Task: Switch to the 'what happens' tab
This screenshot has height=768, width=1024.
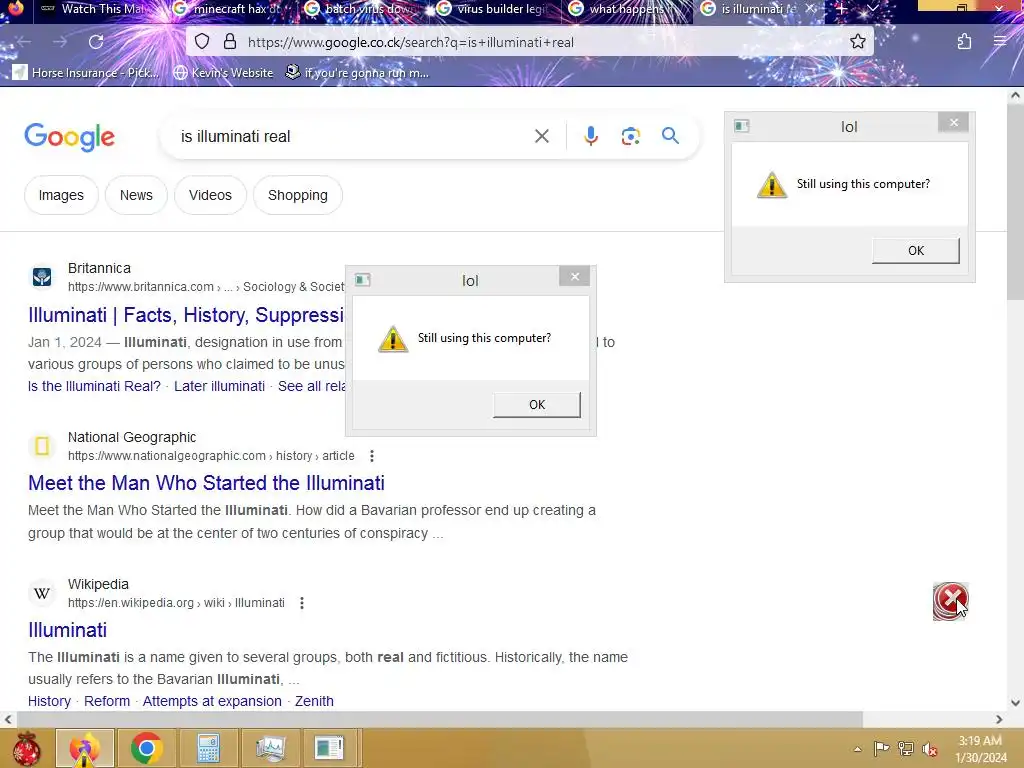Action: 626,9
